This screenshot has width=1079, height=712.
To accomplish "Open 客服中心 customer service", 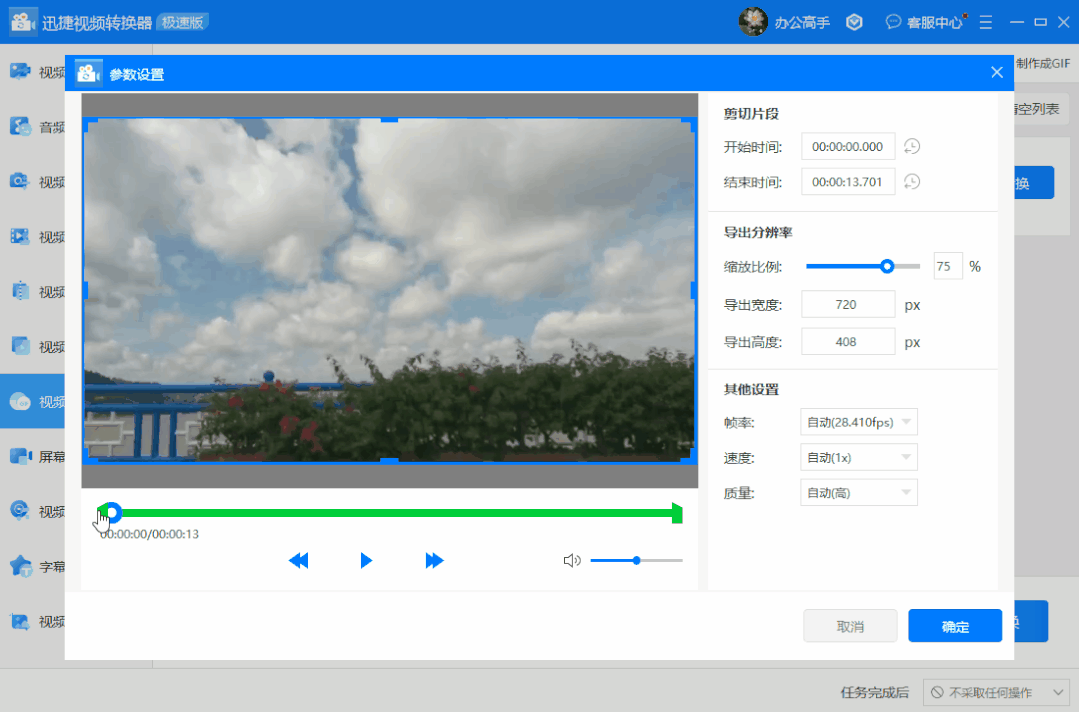I will click(x=924, y=23).
